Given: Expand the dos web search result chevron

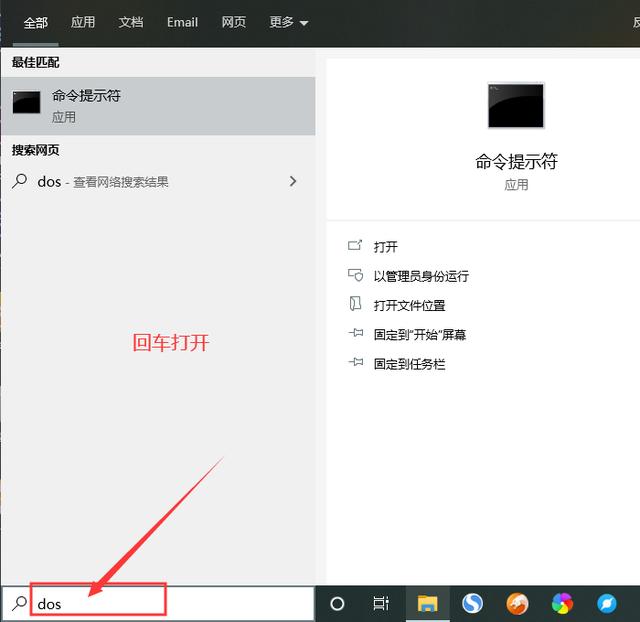Looking at the screenshot, I should point(293,181).
